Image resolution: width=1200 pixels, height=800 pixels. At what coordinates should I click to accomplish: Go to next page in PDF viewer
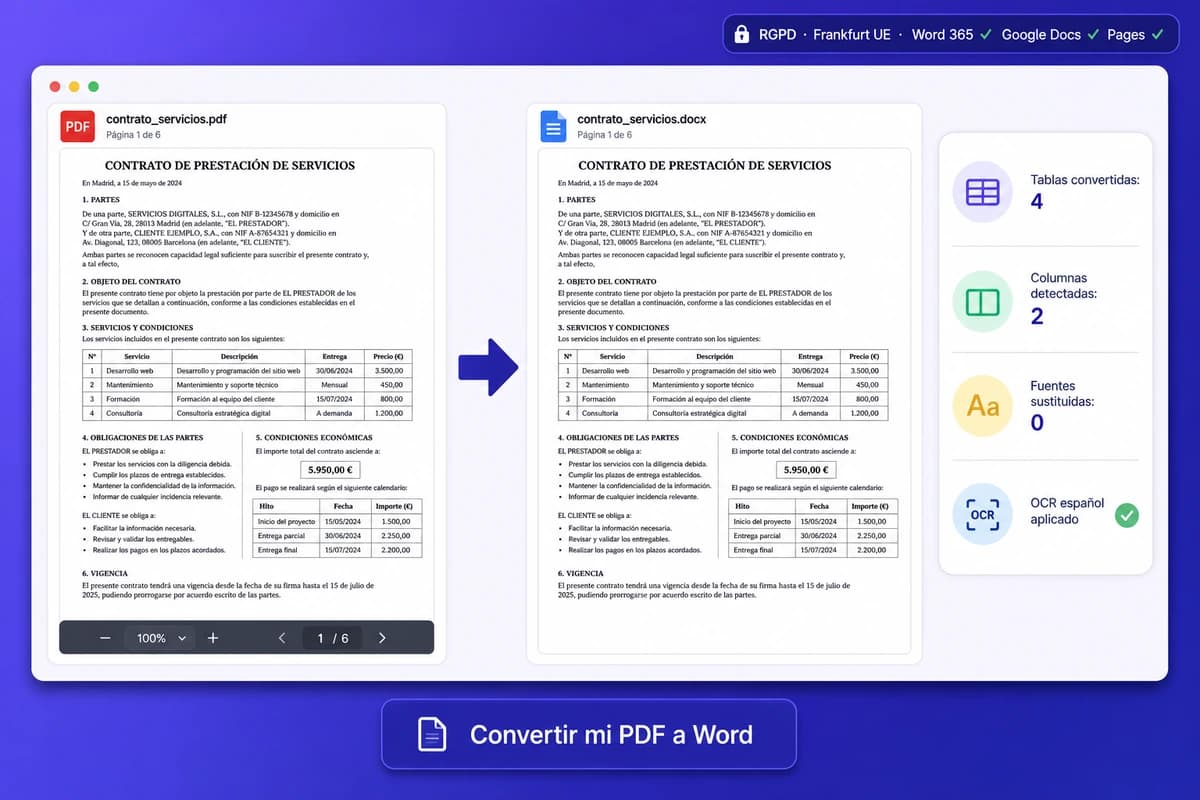click(382, 638)
